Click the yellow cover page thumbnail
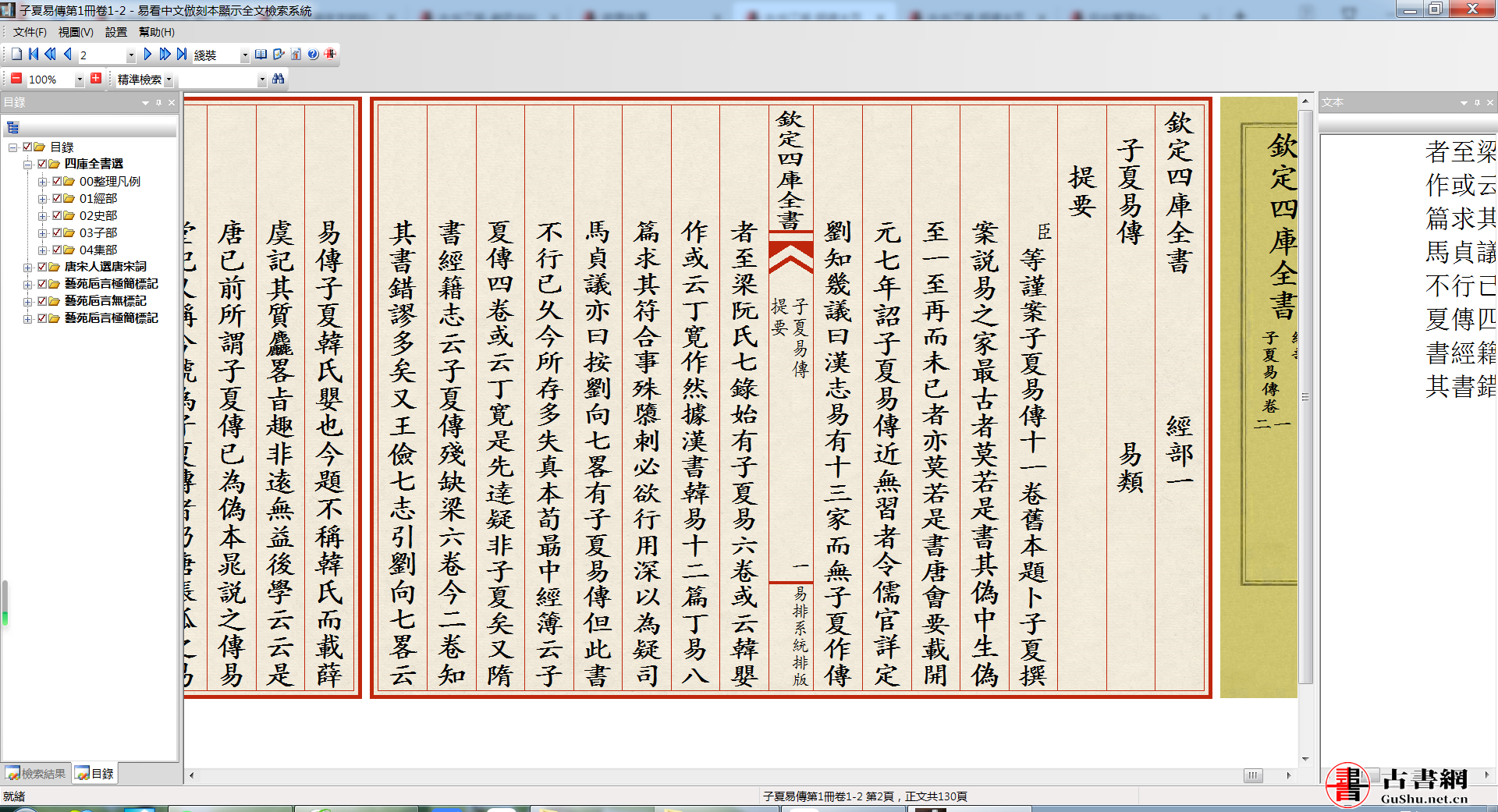 [1258, 398]
